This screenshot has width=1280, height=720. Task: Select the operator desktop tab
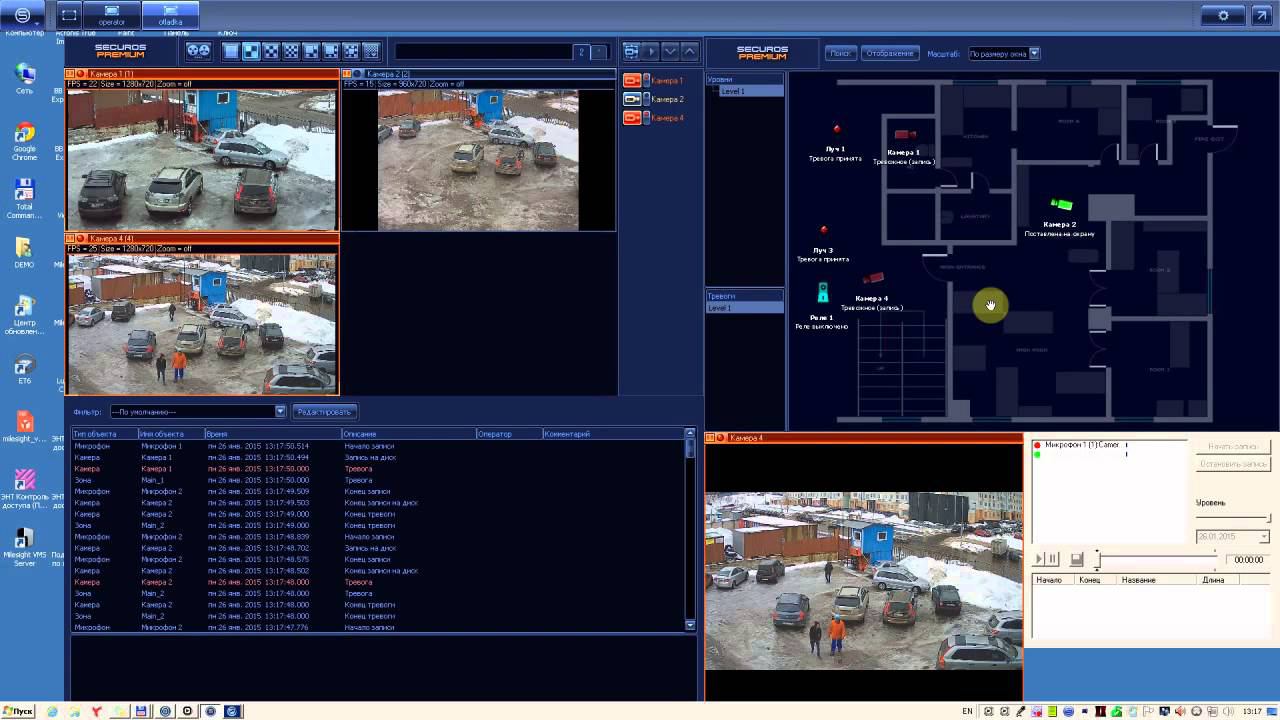pyautogui.click(x=112, y=16)
